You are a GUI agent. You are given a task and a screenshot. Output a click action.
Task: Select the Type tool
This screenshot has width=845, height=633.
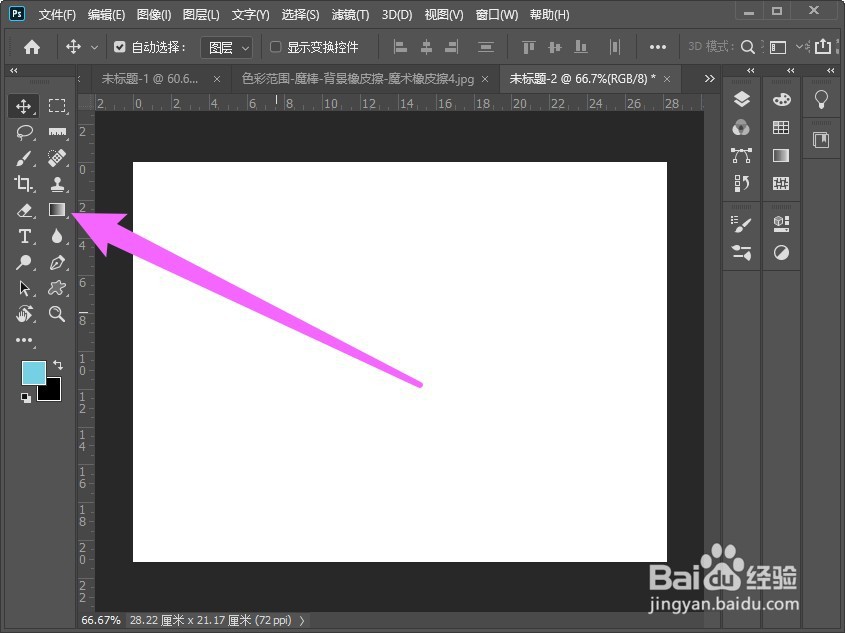24,236
